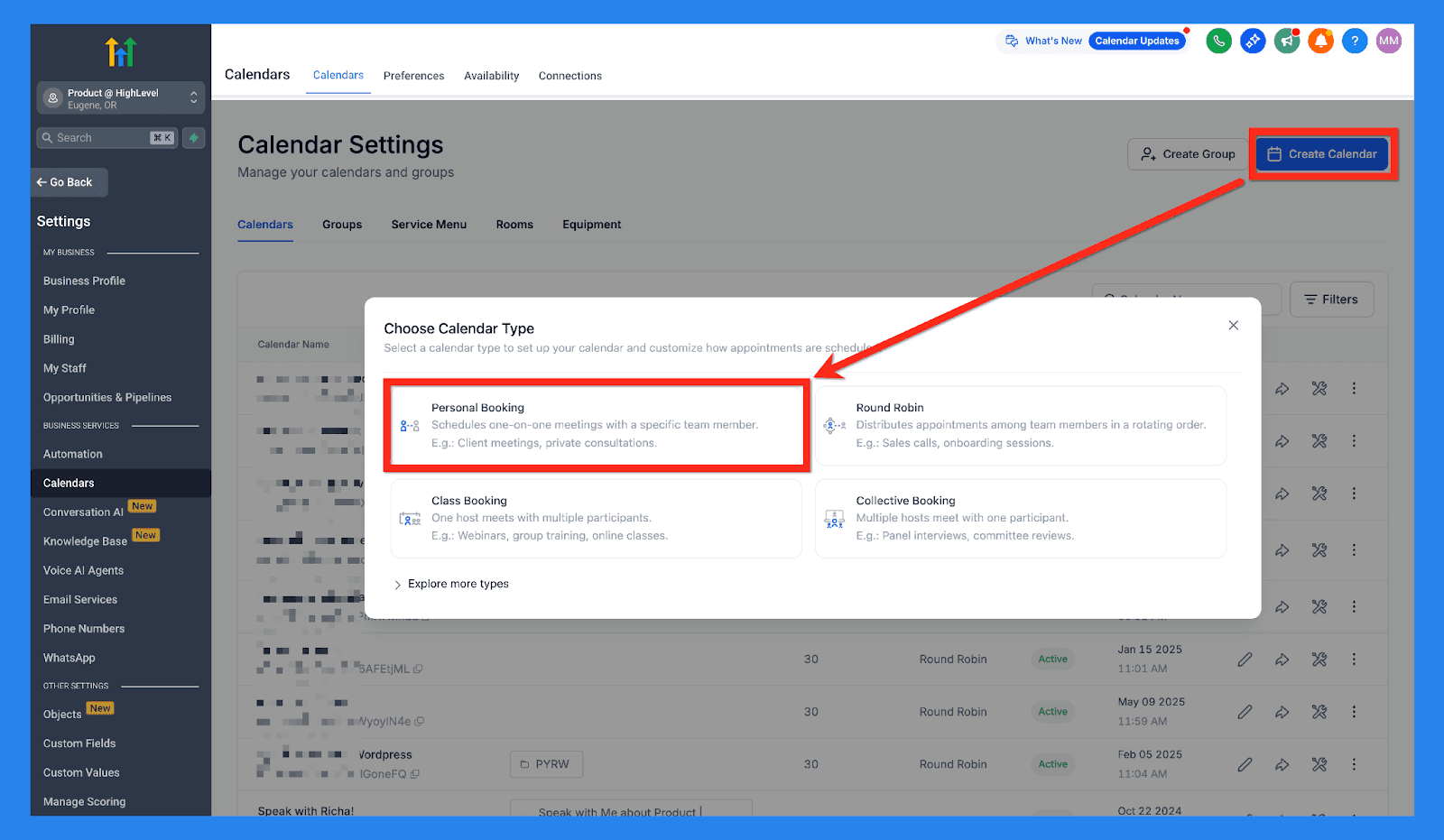This screenshot has height=840, width=1444.
Task: Click the HighLevel logo
Action: click(x=120, y=51)
